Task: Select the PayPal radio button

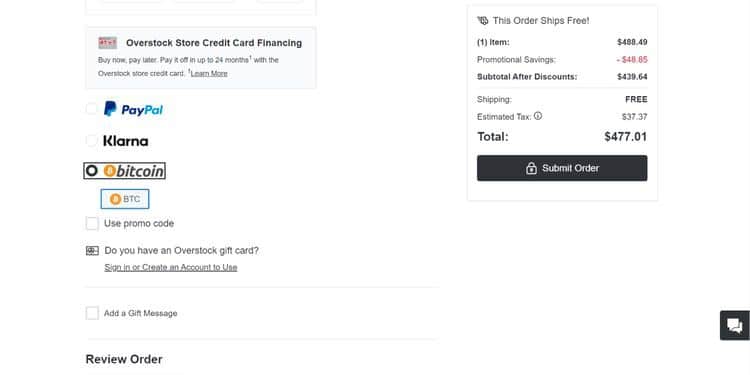Action: point(91,109)
